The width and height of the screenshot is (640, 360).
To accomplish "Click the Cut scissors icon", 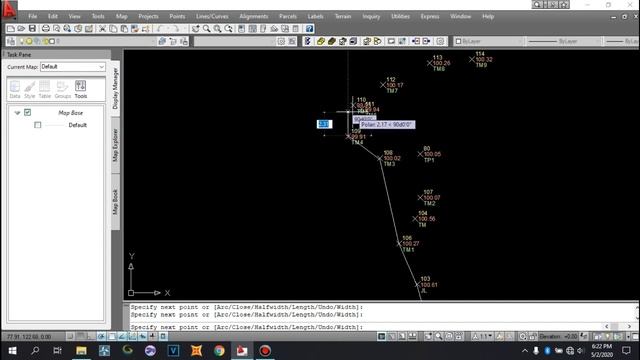I will coord(102,29).
